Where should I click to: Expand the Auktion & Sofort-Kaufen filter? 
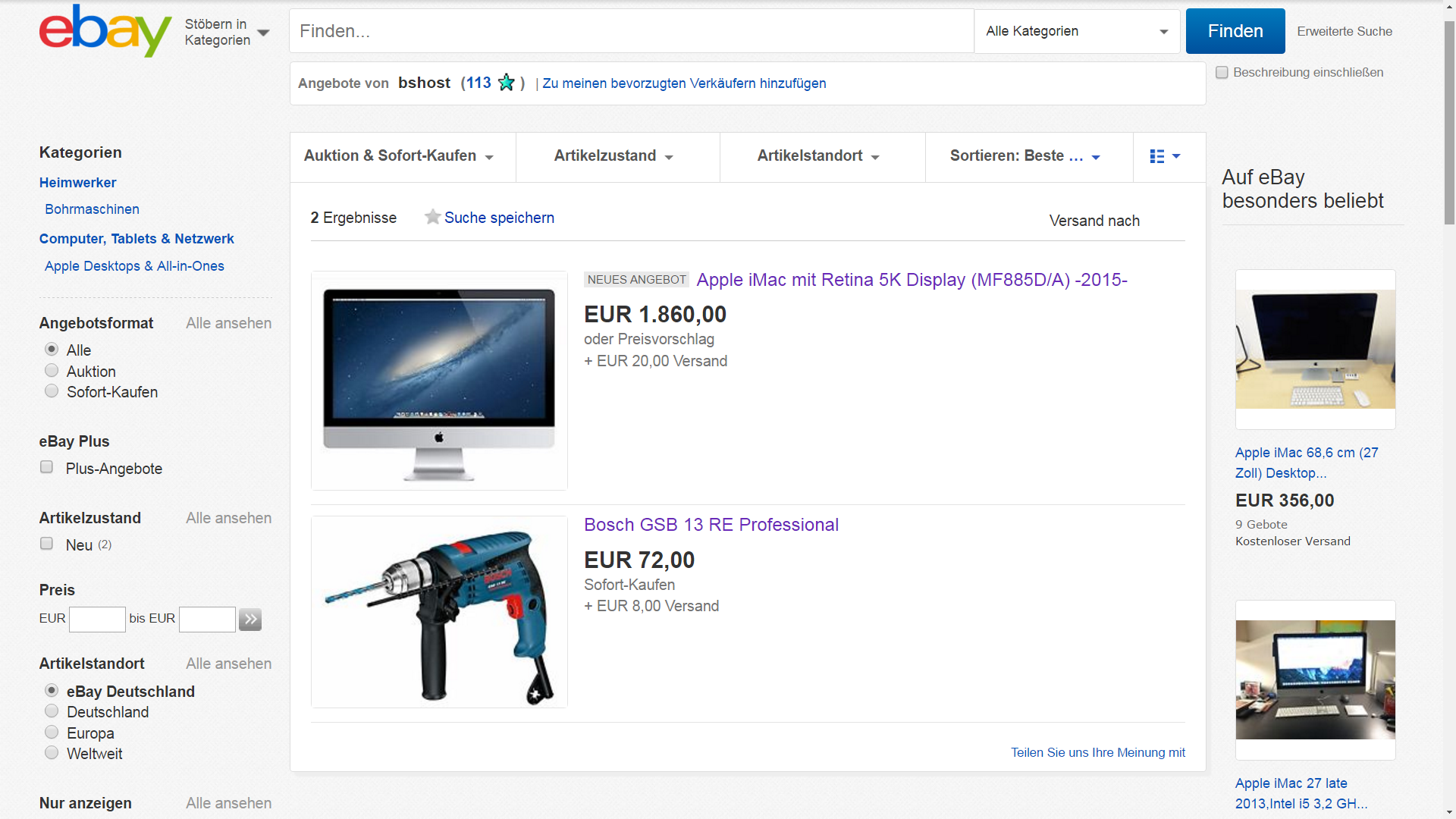click(399, 156)
